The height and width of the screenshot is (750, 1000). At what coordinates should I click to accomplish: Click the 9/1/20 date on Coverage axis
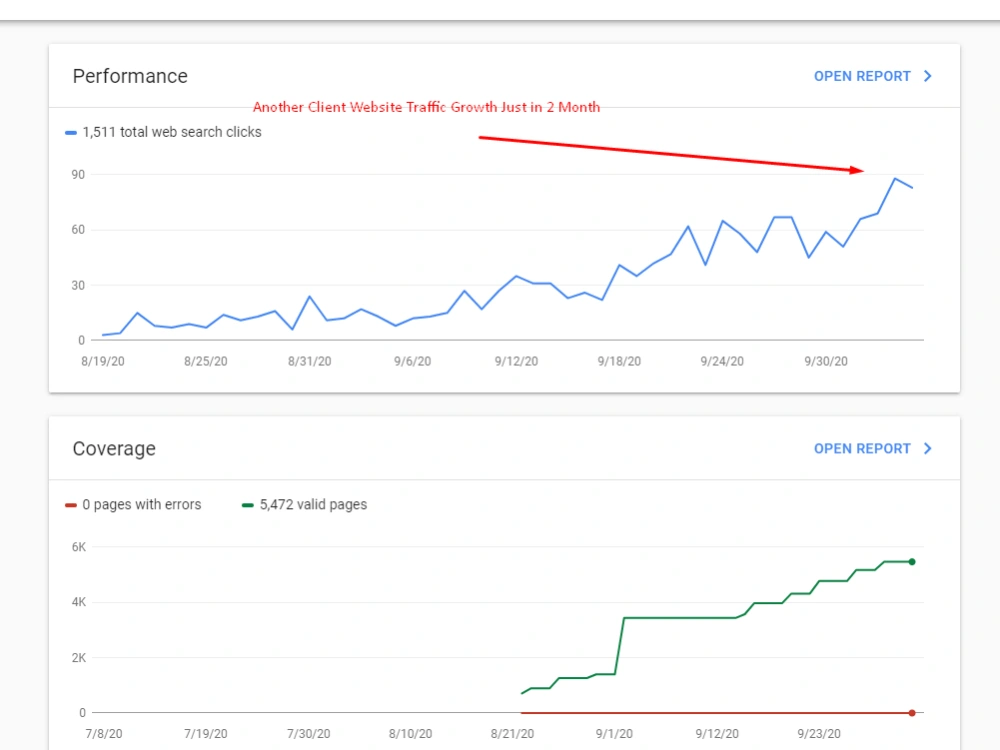(x=614, y=734)
